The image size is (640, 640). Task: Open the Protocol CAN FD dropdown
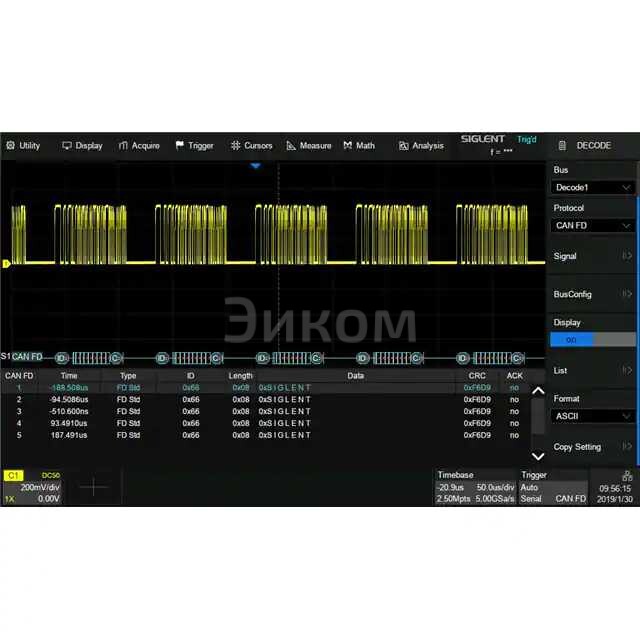point(594,226)
